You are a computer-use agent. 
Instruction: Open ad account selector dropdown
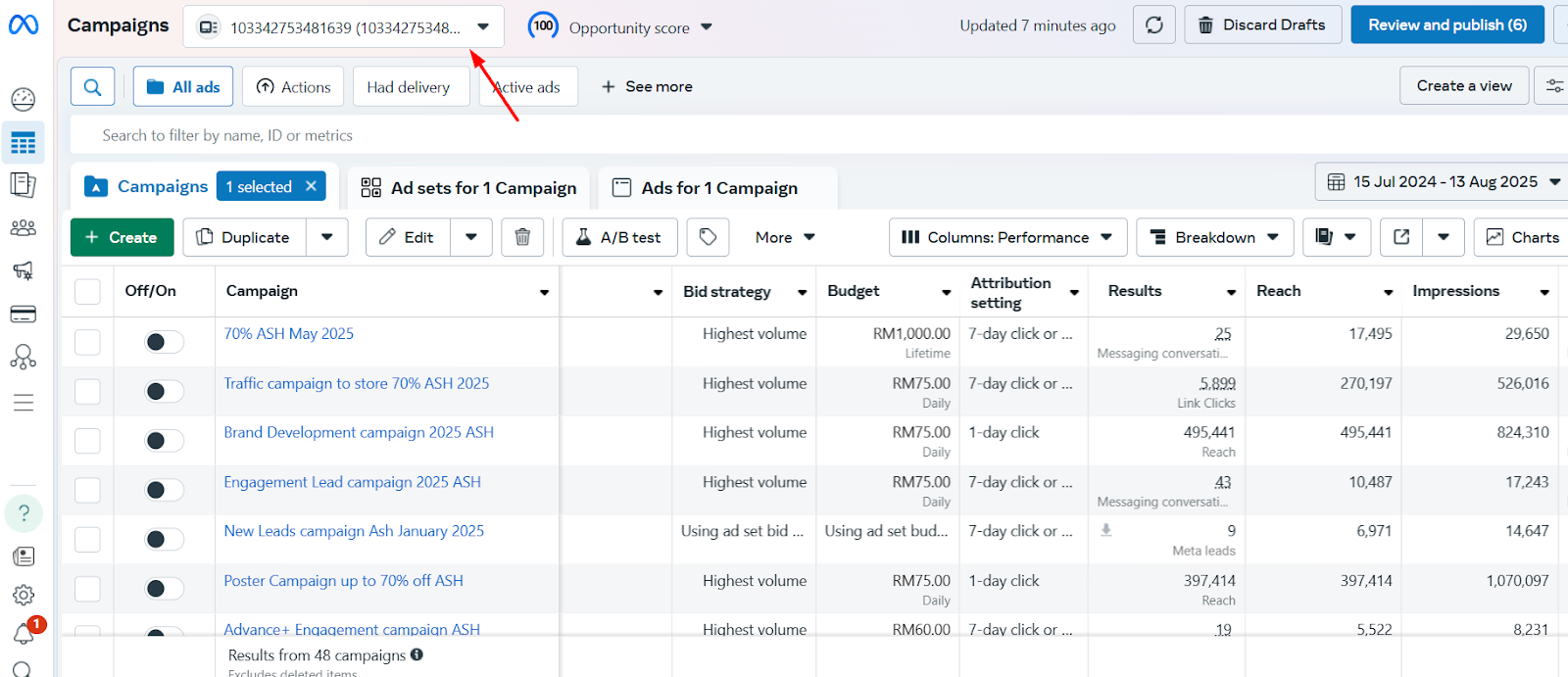tap(343, 26)
